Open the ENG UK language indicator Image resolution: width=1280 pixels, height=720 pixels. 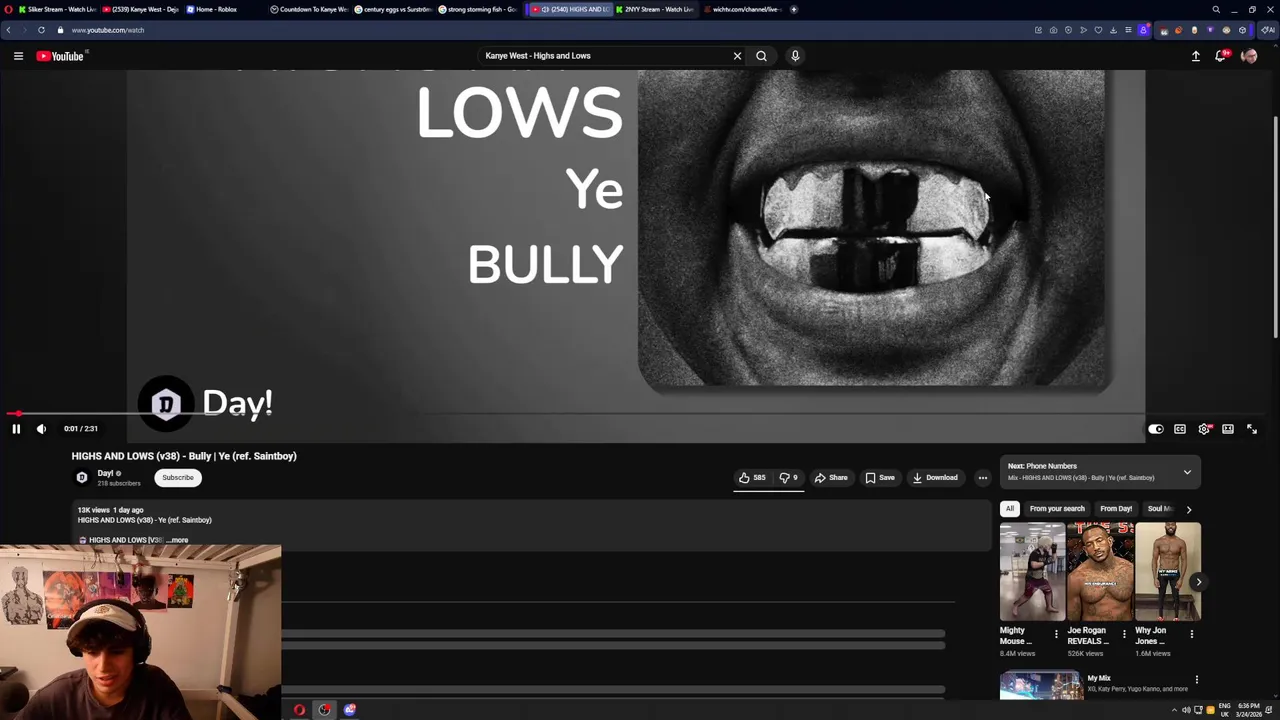pos(1224,710)
